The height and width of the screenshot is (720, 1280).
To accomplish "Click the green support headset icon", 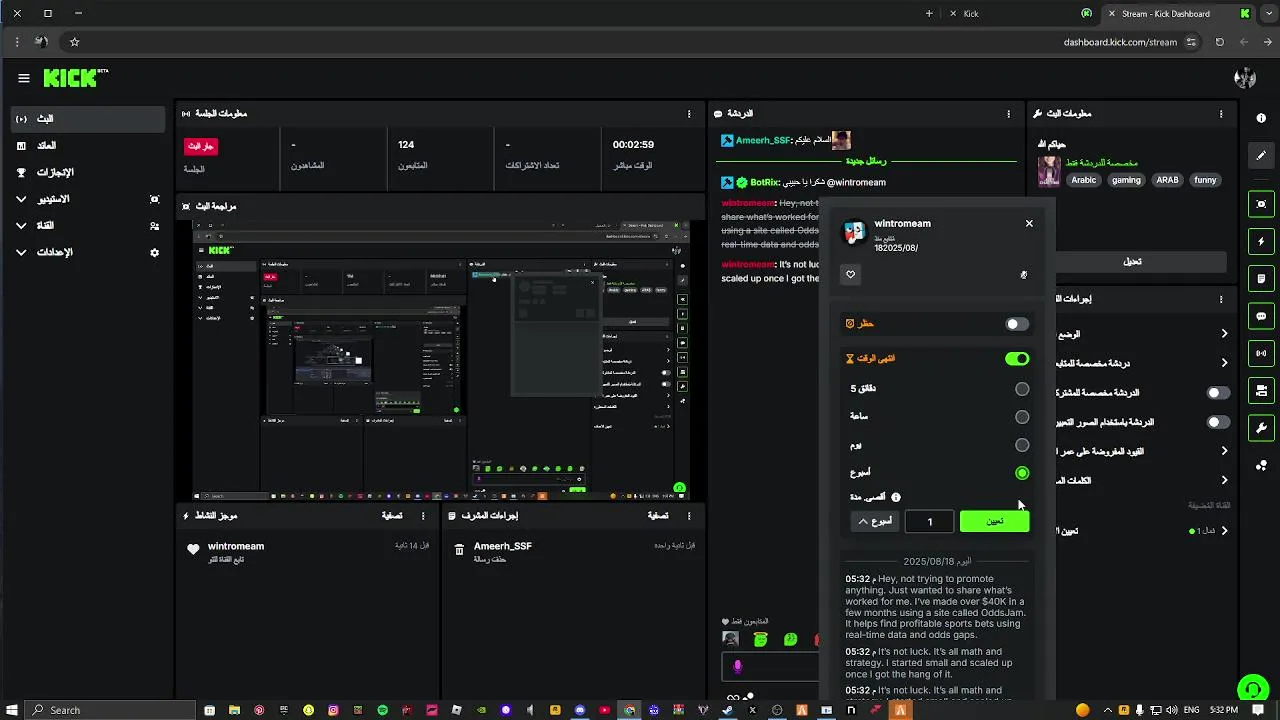I will point(1253,690).
